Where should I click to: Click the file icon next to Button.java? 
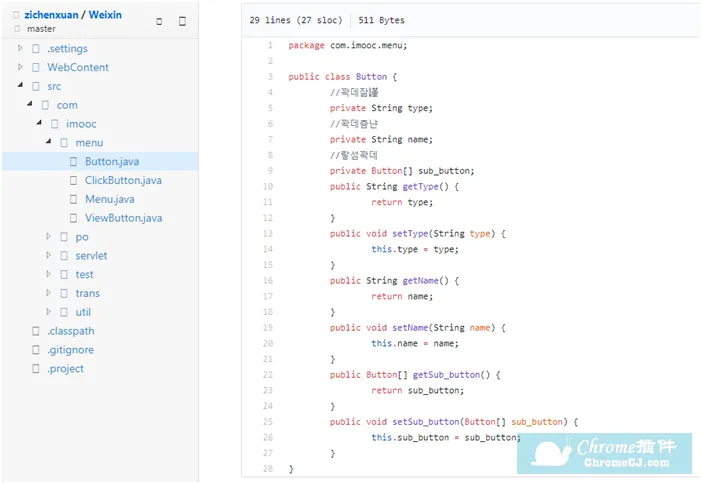(73, 161)
